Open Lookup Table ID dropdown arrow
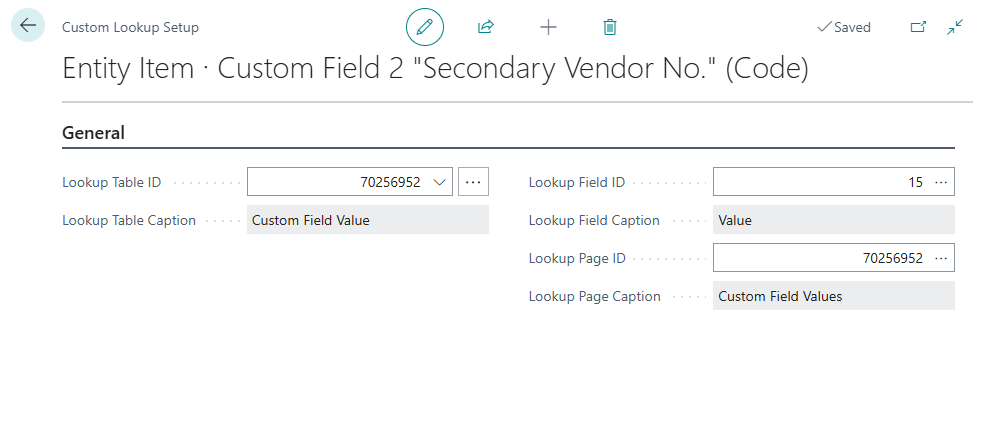999x427 pixels. [x=440, y=182]
